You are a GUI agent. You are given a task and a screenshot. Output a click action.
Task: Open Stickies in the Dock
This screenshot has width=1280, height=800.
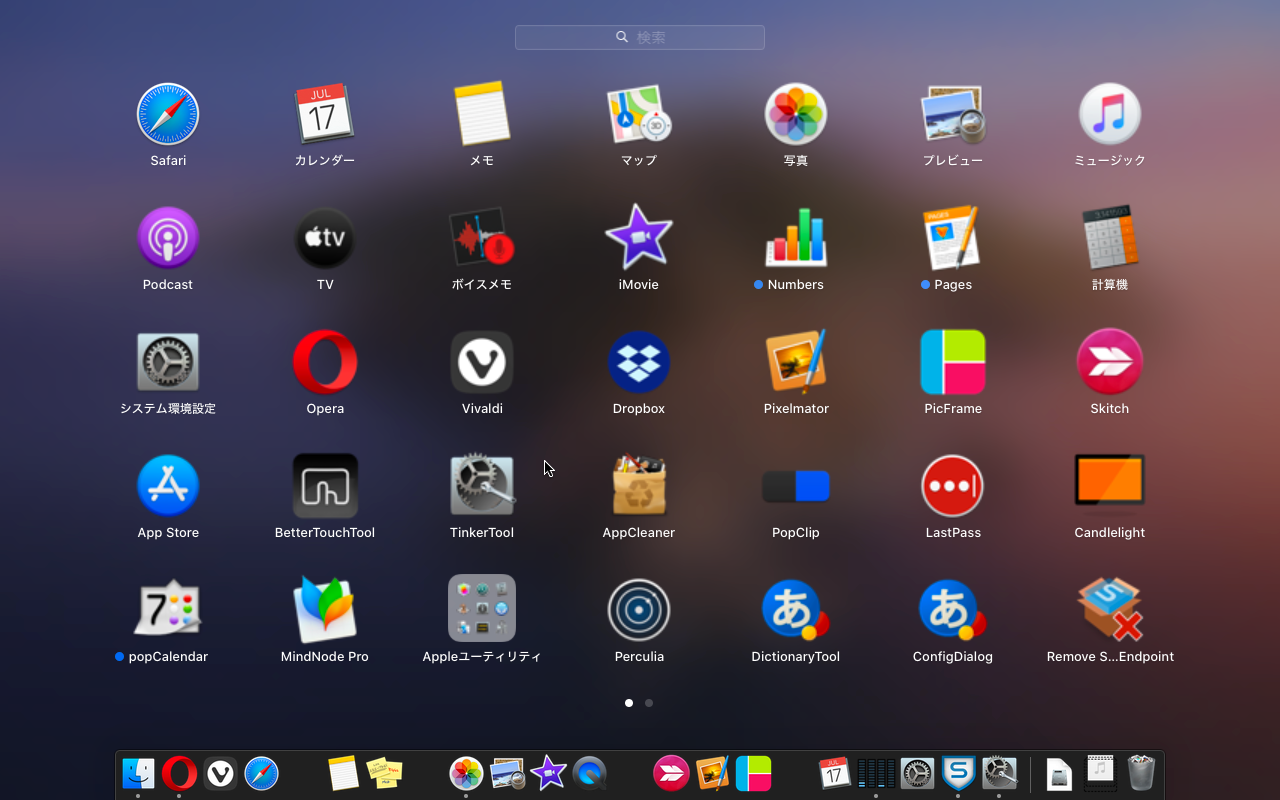[x=384, y=773]
